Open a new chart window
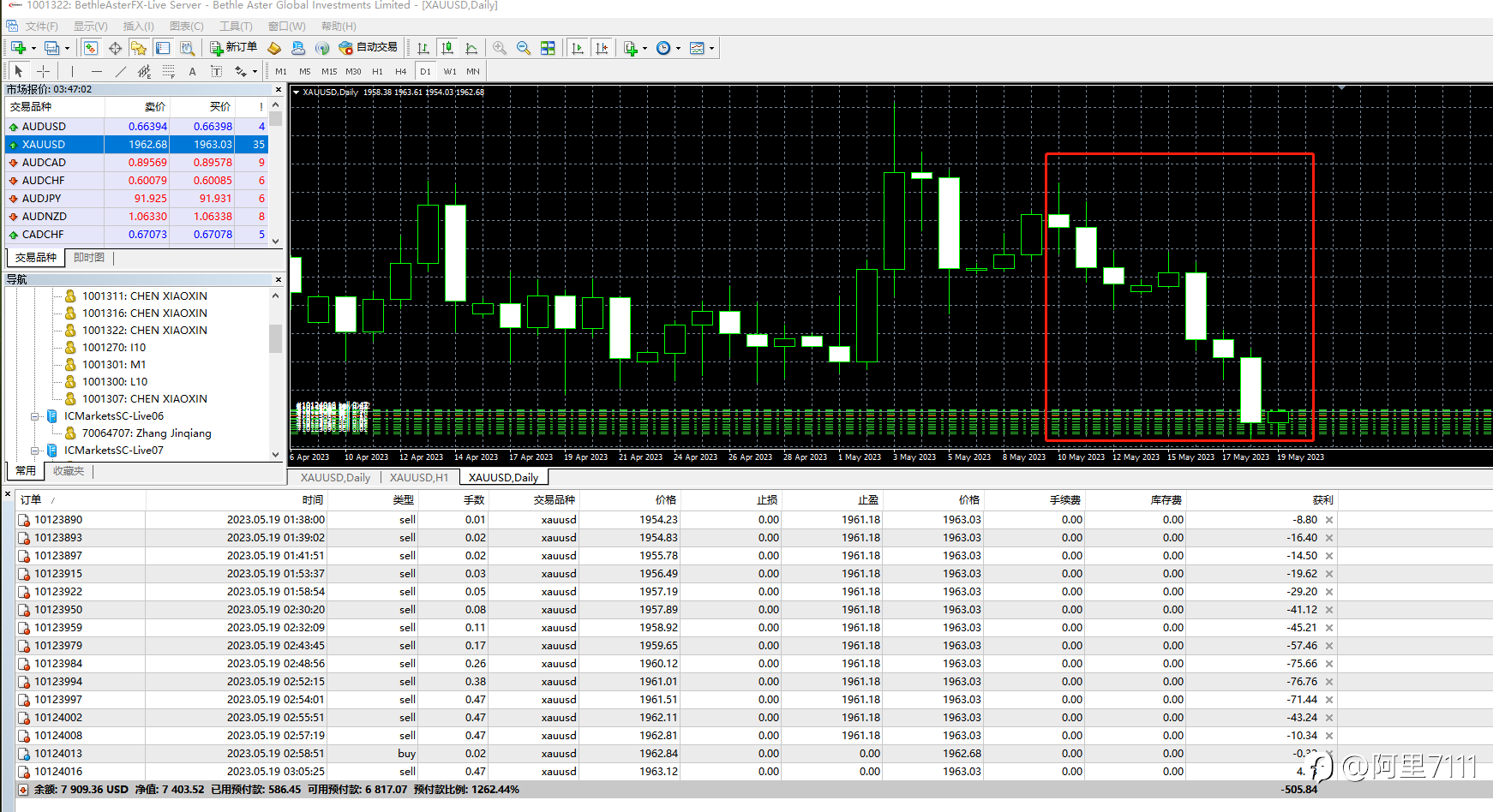Viewport: 1493px width, 812px height. pyautogui.click(x=18, y=48)
